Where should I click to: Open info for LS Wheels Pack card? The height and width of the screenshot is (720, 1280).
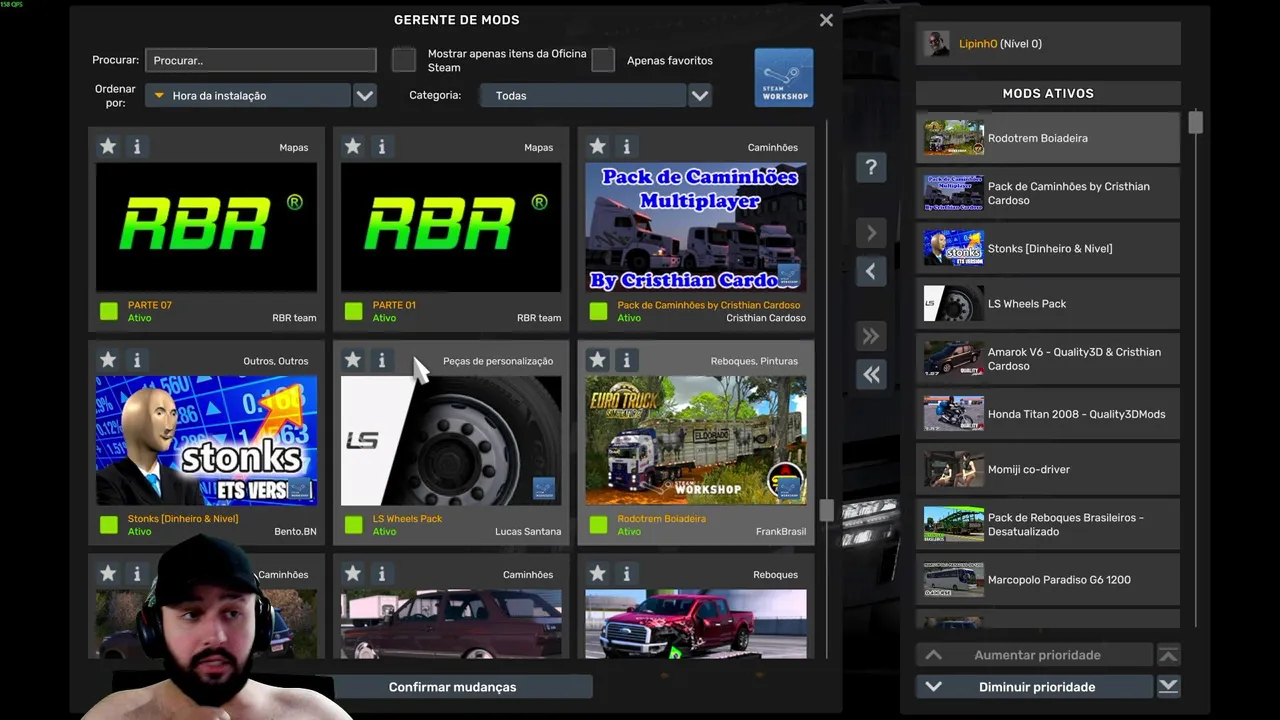[x=381, y=360]
